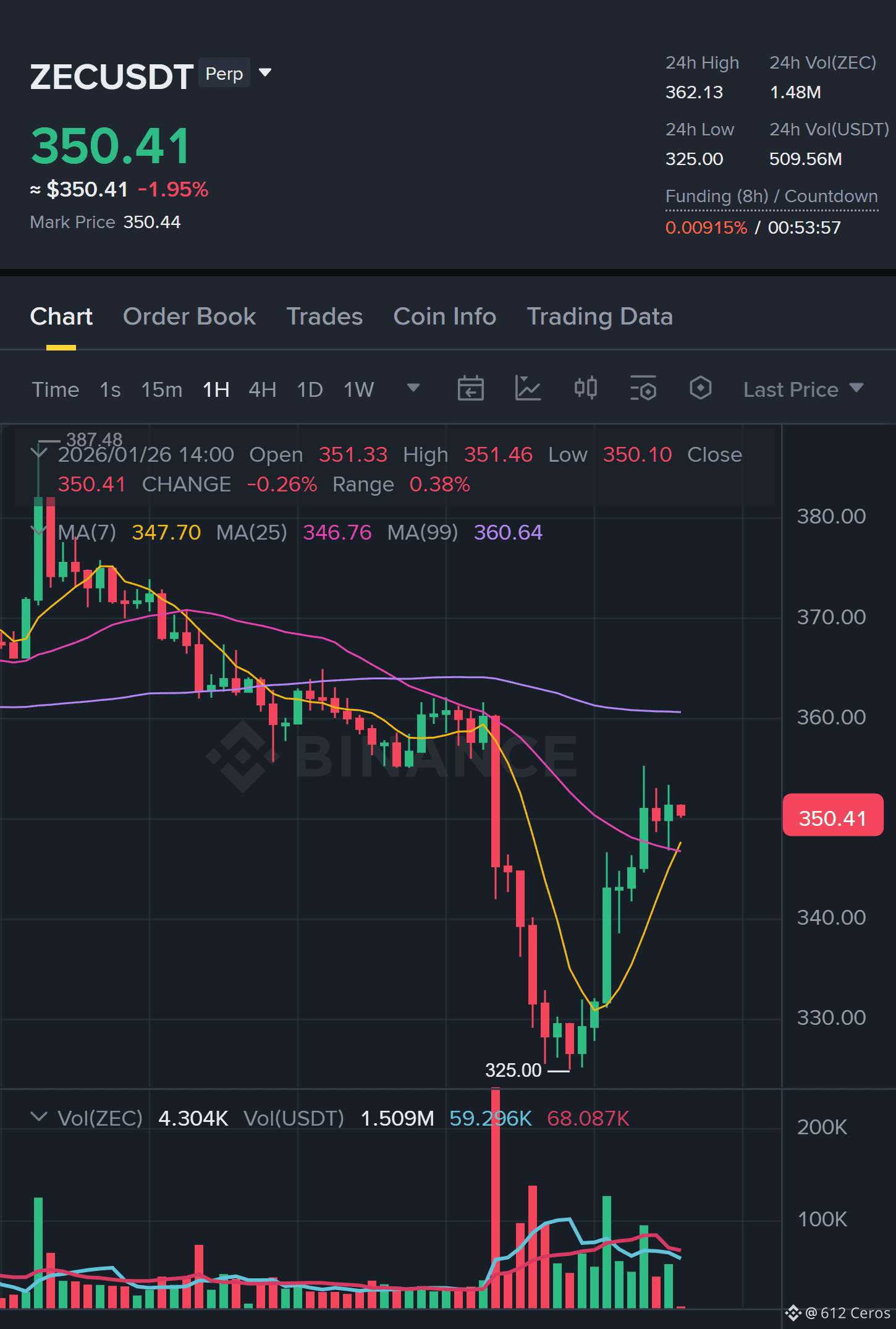Viewport: 896px width, 1329px height.
Task: Select the candlestick chart style icon
Action: (x=585, y=388)
